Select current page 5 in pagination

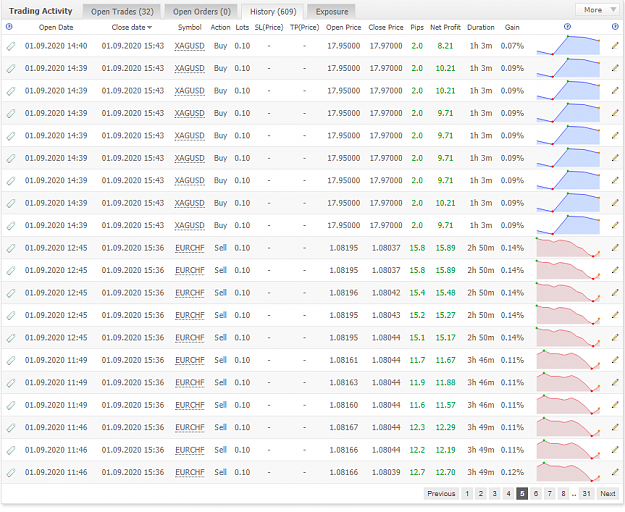(522, 493)
